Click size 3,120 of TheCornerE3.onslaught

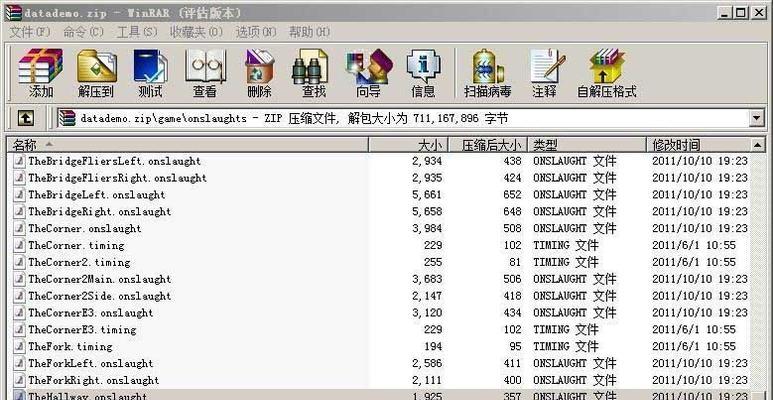[427, 313]
